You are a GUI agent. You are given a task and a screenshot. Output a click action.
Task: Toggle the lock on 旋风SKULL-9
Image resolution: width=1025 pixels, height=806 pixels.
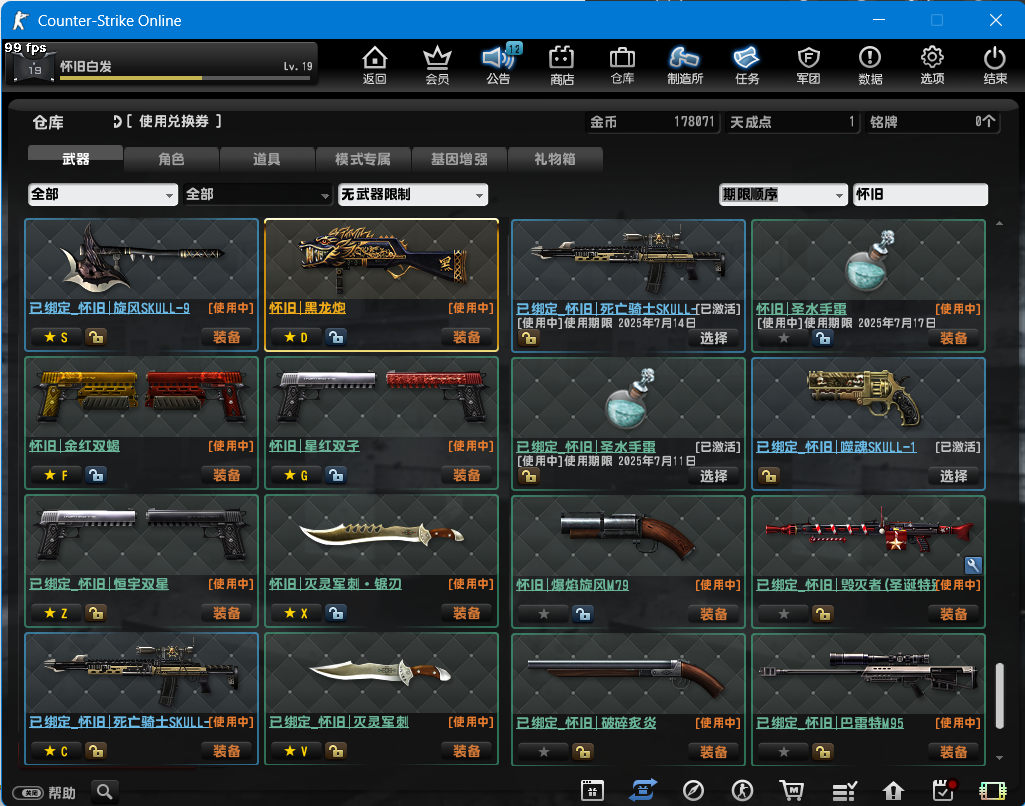point(96,337)
